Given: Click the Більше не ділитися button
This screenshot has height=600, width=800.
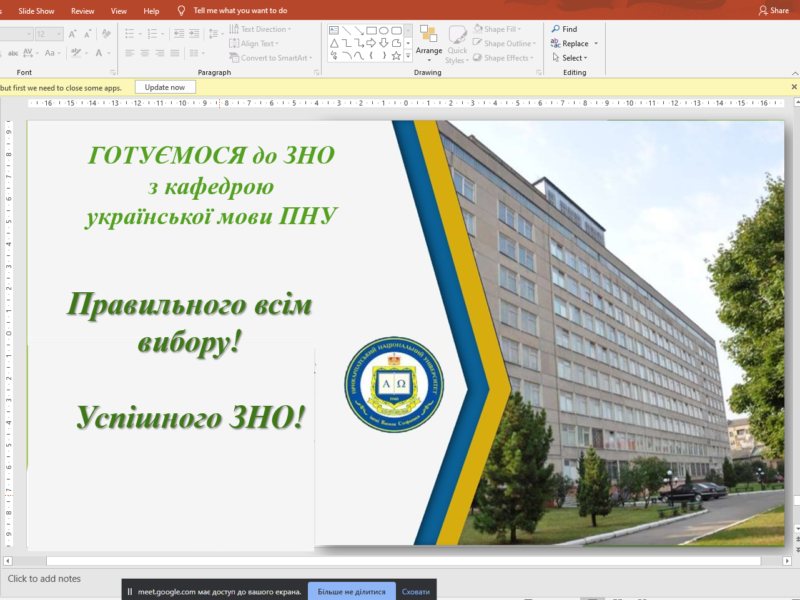Looking at the screenshot, I should pyautogui.click(x=351, y=591).
